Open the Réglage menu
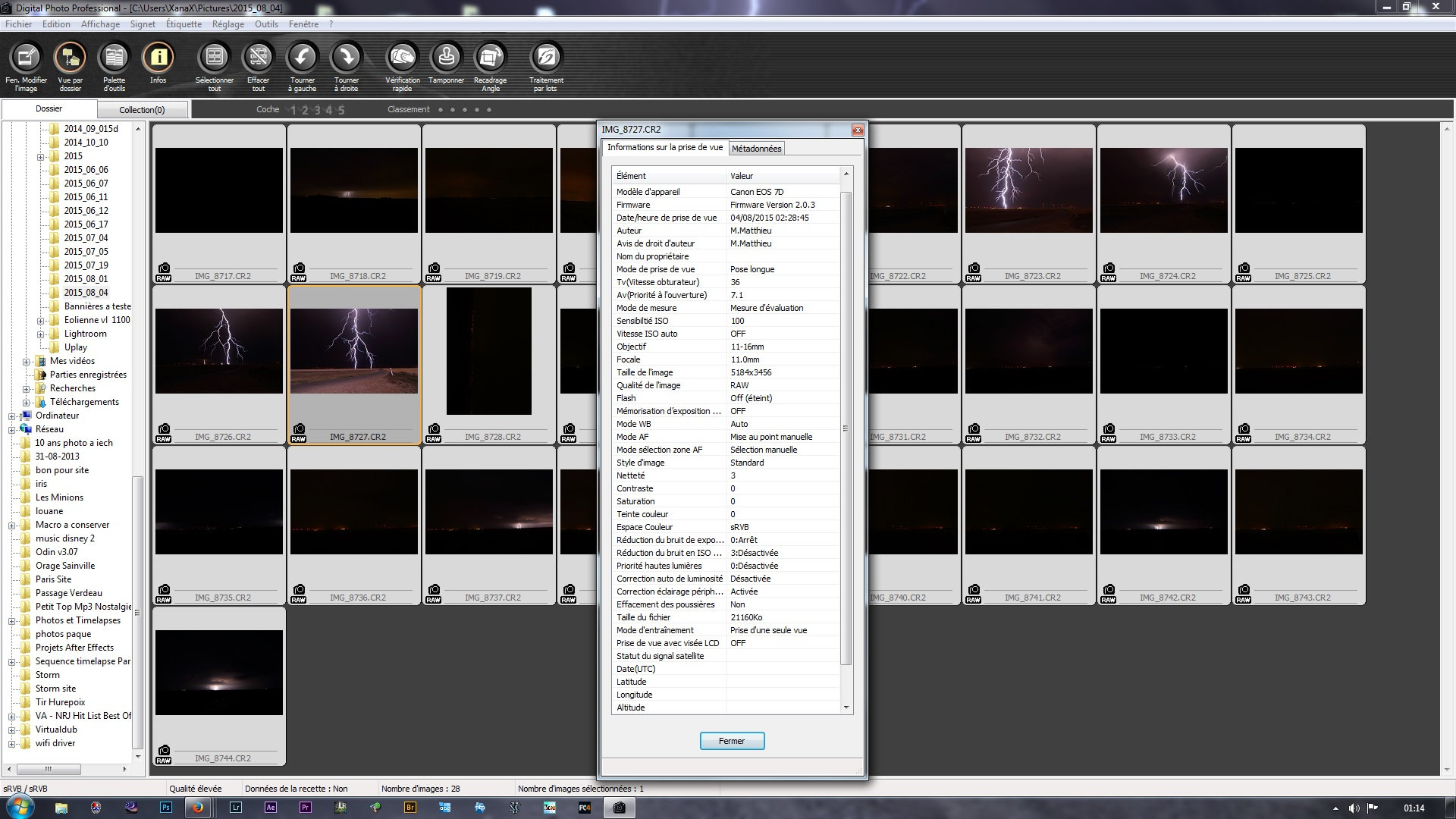Image resolution: width=1456 pixels, height=819 pixels. (x=227, y=24)
